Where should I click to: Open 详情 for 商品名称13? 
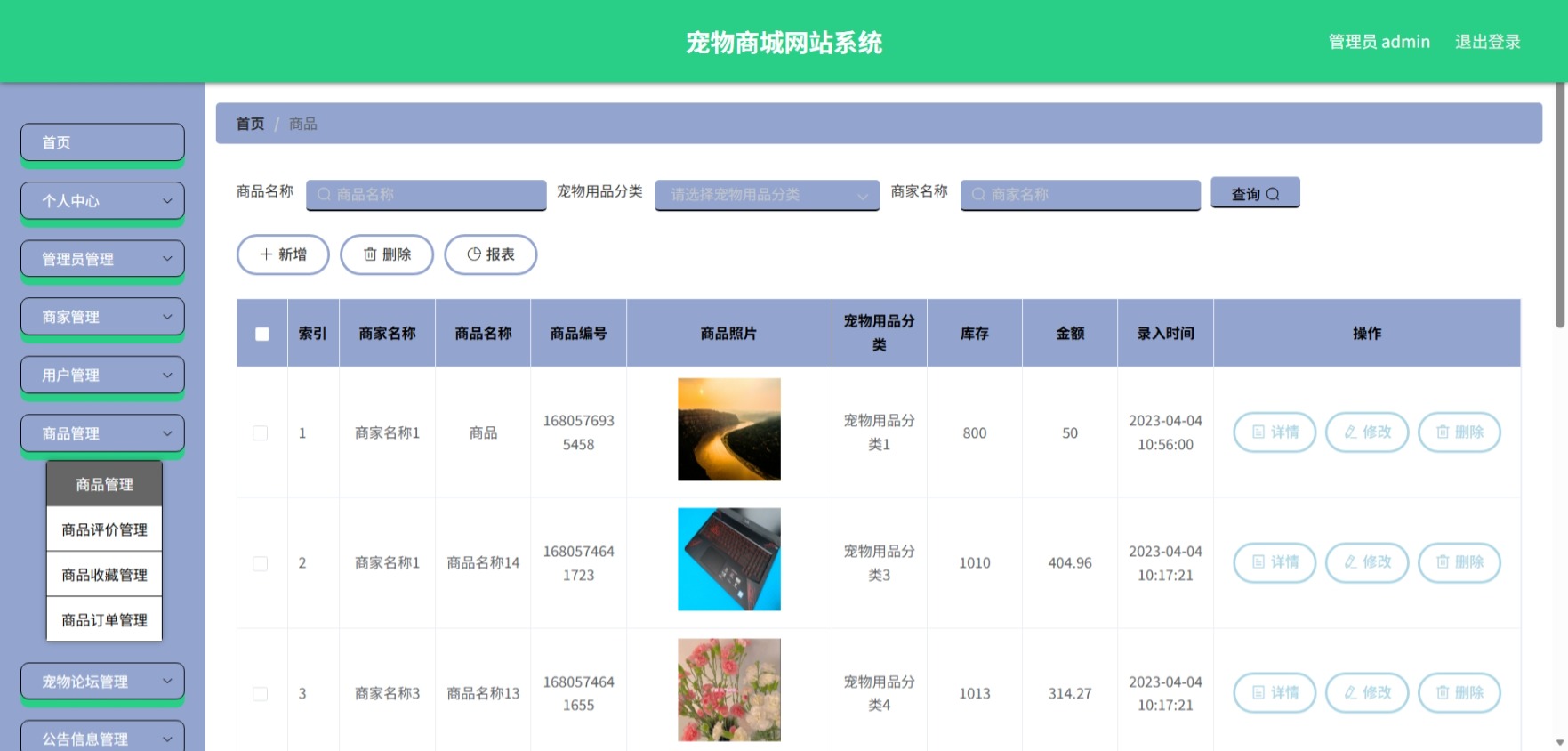1275,692
